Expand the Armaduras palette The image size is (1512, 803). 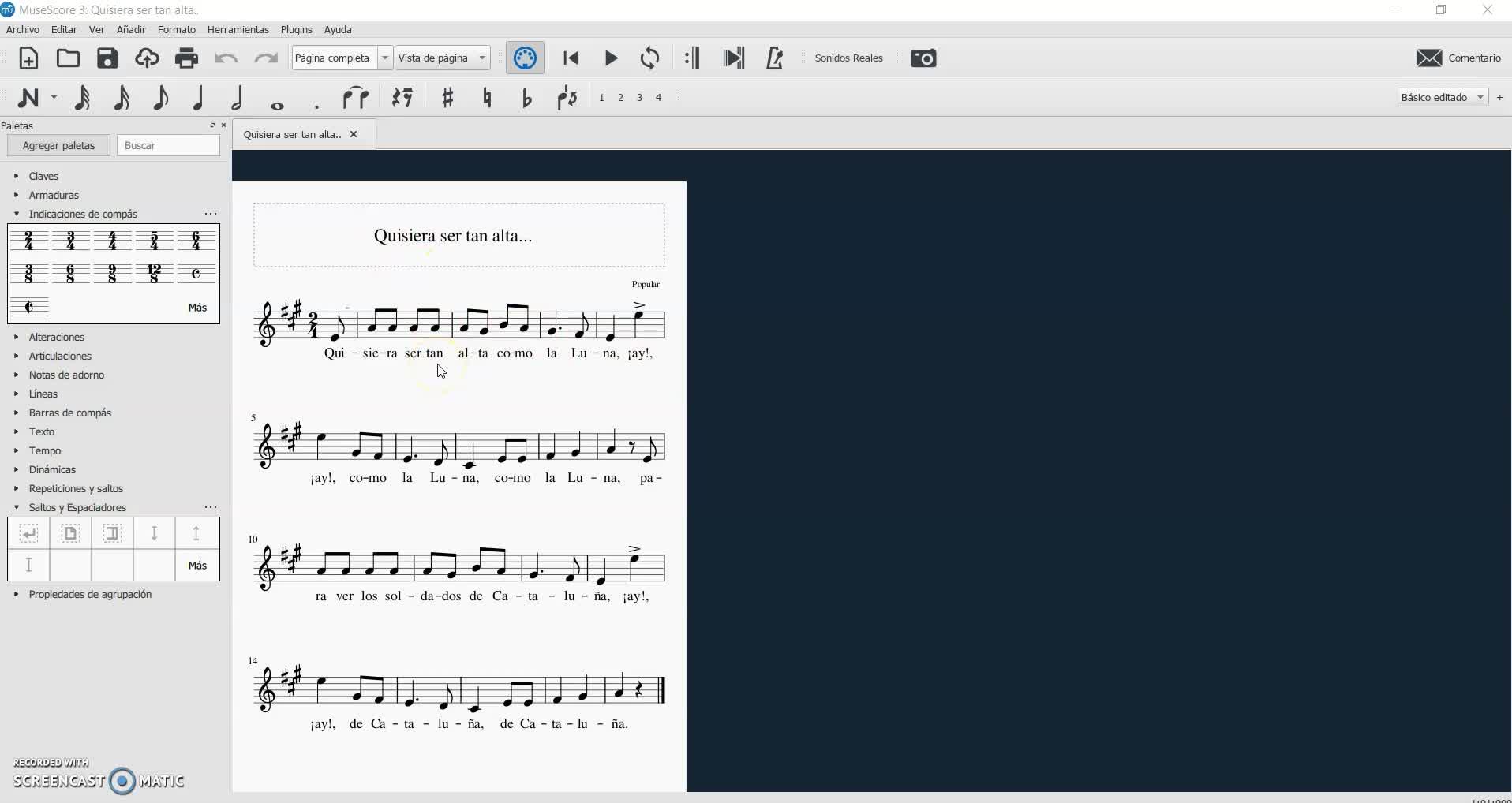(x=17, y=196)
